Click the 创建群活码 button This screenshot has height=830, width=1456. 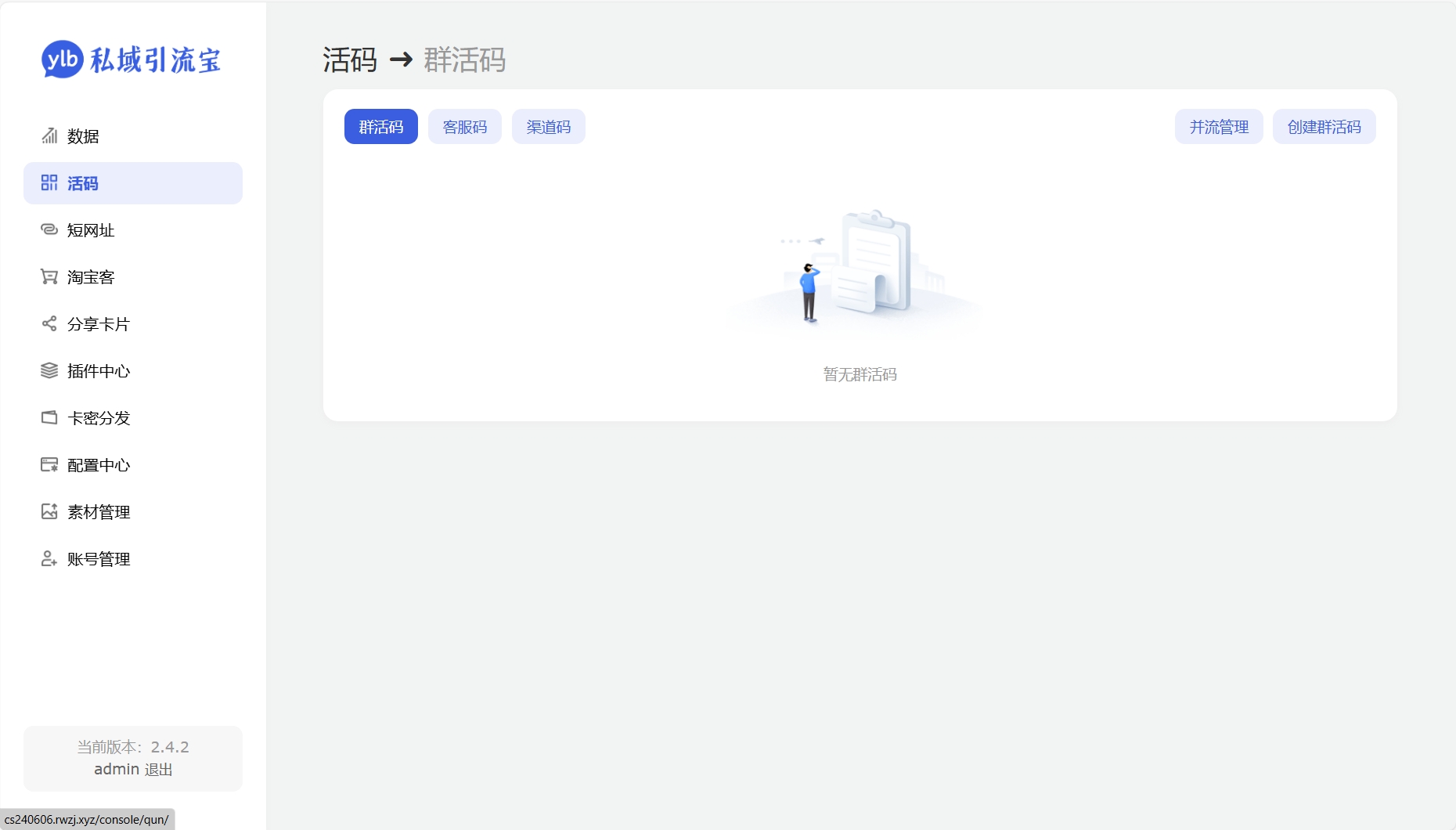[1324, 127]
